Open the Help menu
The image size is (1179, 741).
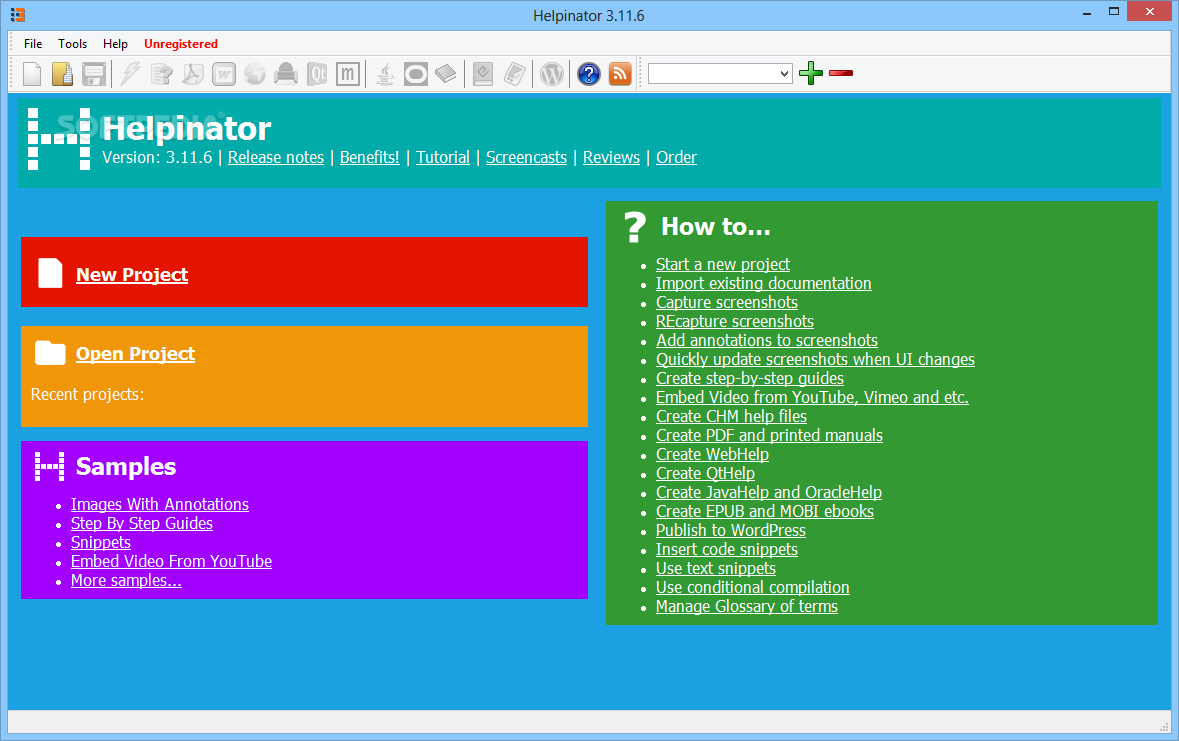pyautogui.click(x=115, y=44)
